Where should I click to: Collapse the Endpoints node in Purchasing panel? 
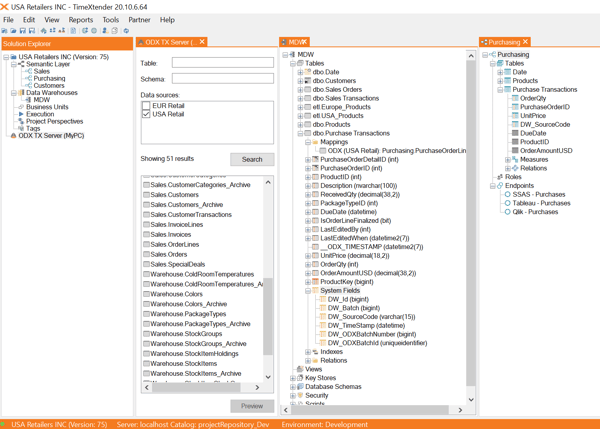click(493, 186)
